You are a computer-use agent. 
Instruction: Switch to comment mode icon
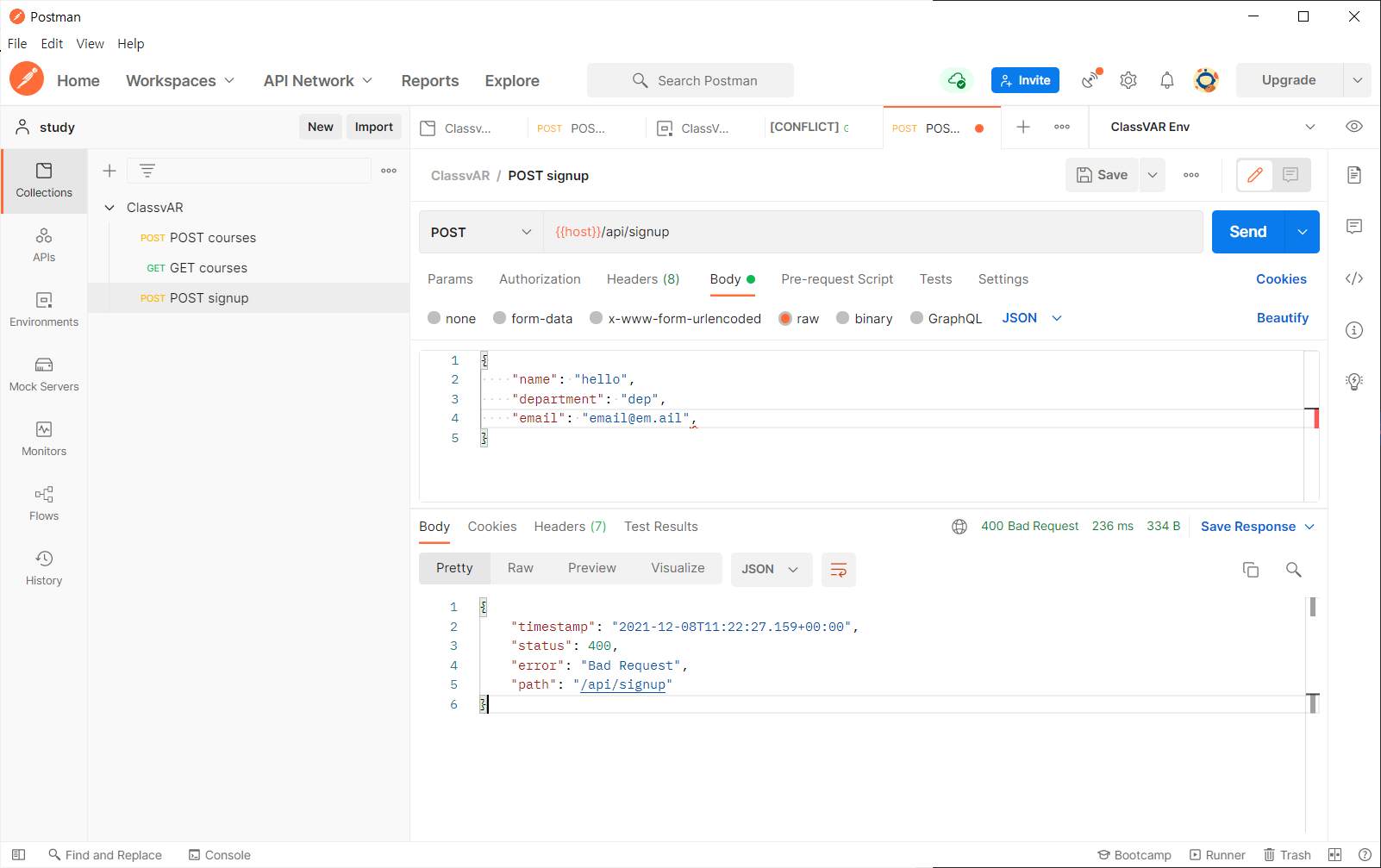[1290, 175]
